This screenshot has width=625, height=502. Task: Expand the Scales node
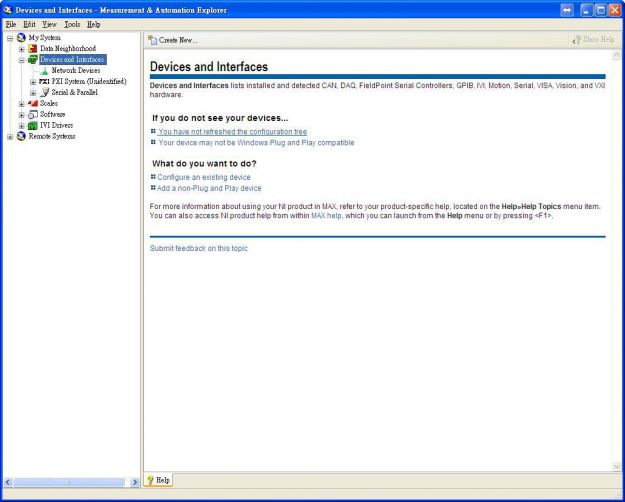[22, 104]
